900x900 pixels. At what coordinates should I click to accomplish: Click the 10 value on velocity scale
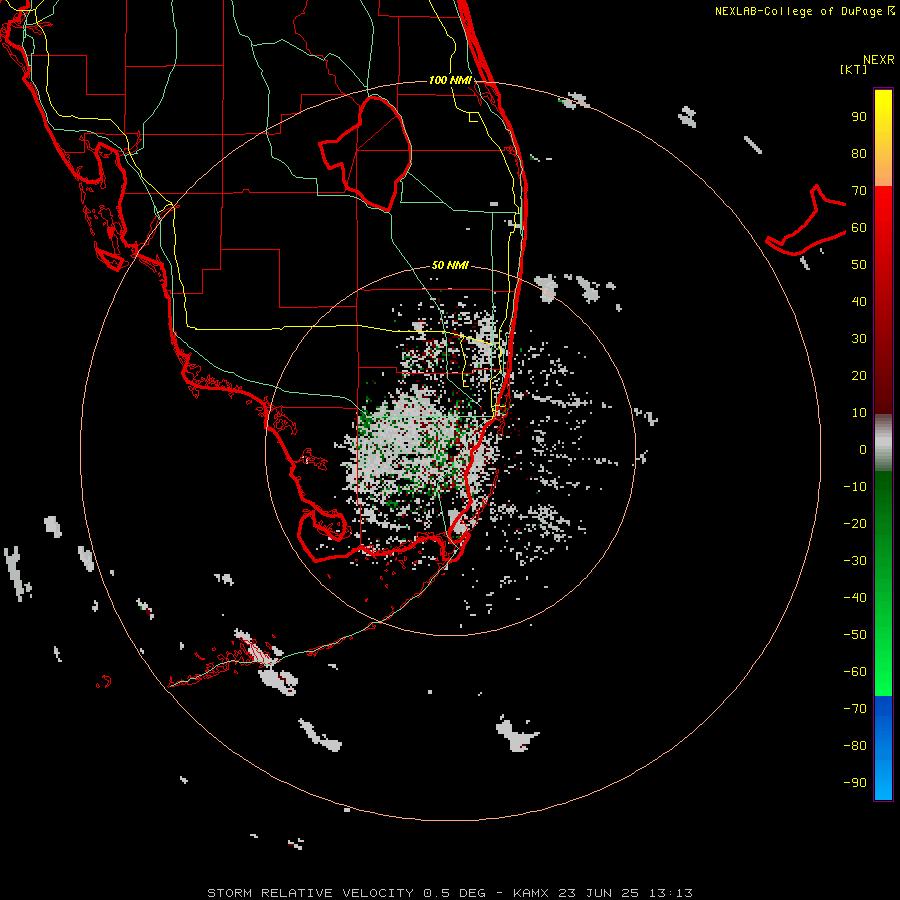(859, 413)
